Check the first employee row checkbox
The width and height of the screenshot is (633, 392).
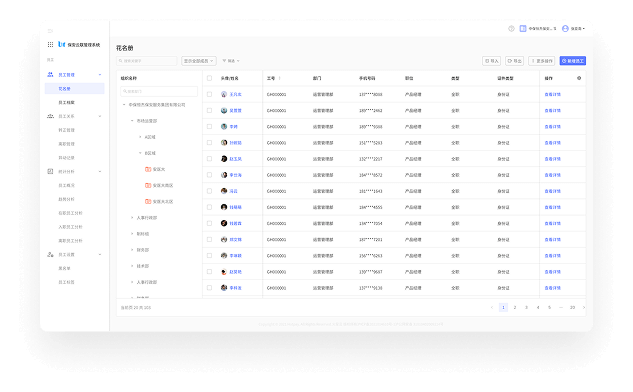pyautogui.click(x=209, y=94)
